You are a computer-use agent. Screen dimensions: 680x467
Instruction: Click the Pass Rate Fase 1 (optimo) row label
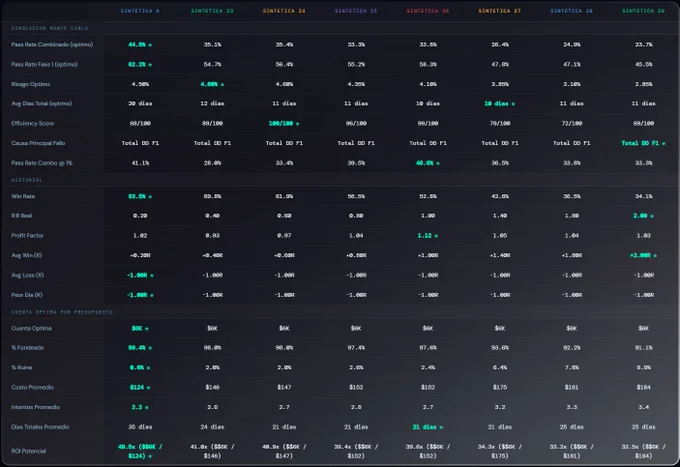[44, 65]
